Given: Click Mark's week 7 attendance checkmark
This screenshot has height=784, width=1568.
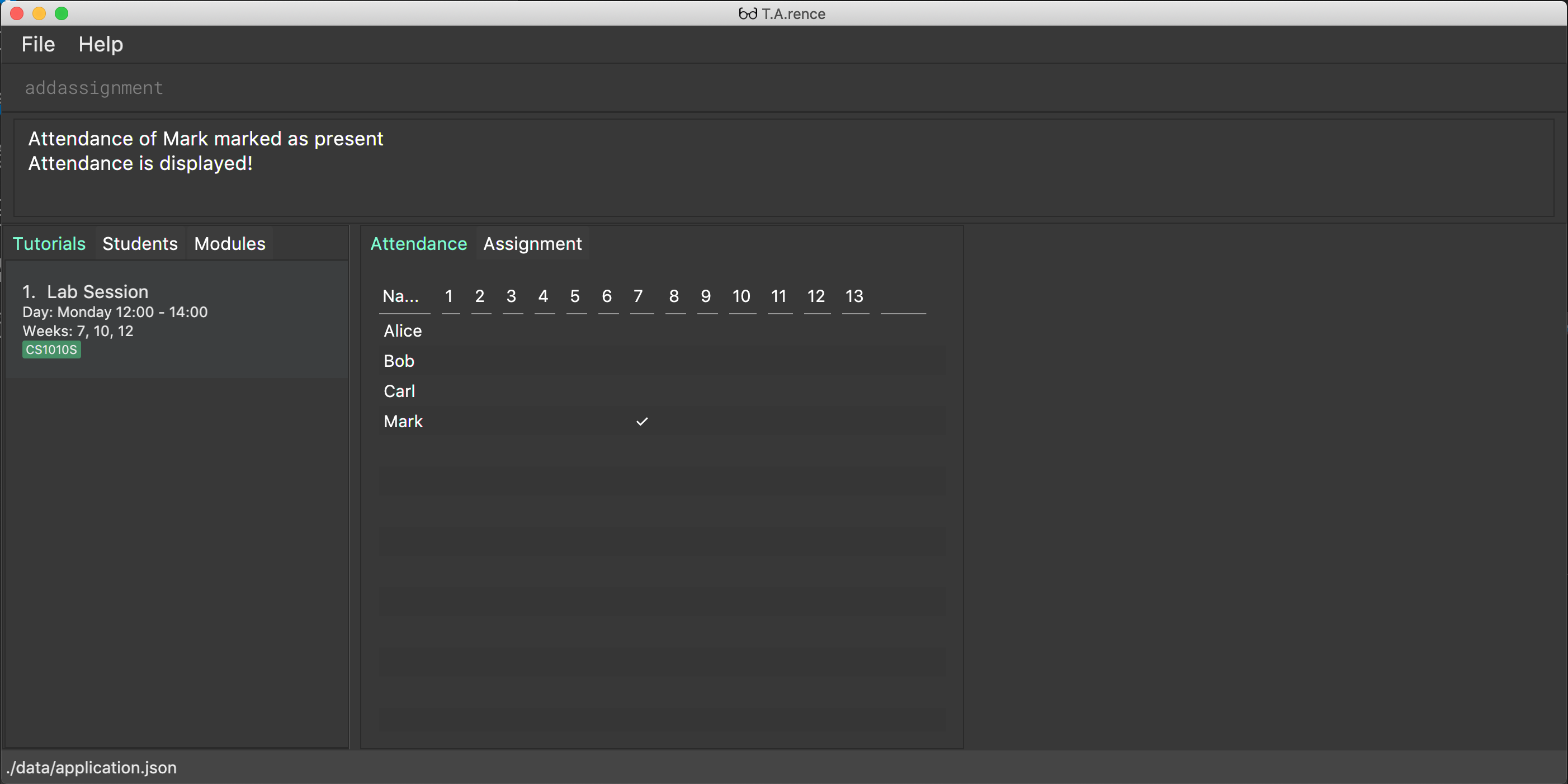Looking at the screenshot, I should pyautogui.click(x=641, y=421).
